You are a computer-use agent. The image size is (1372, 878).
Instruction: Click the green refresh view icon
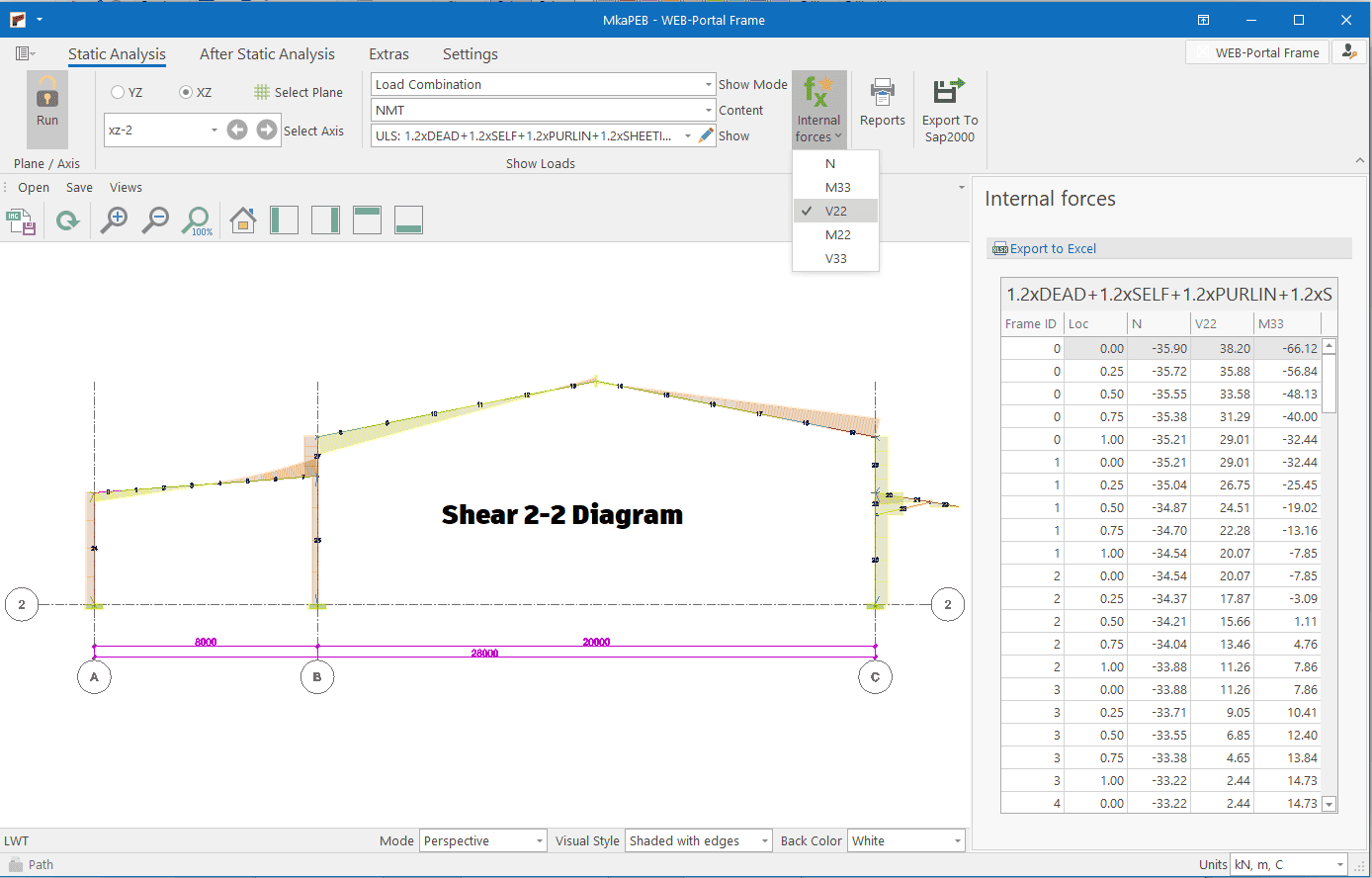tap(67, 220)
